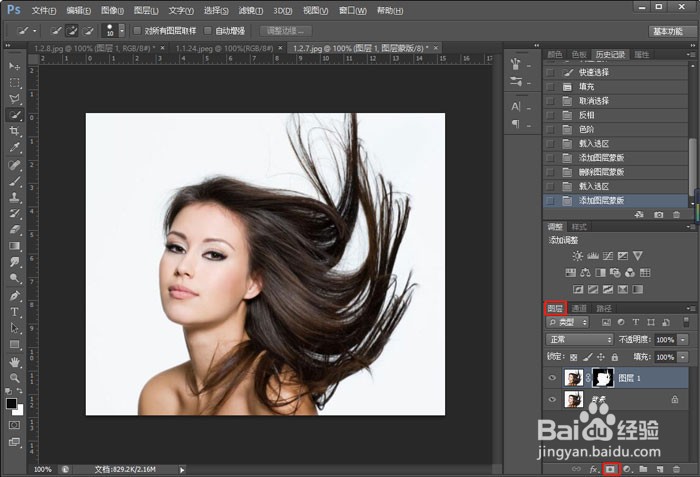Click foreground color black swatch

[x=11, y=403]
